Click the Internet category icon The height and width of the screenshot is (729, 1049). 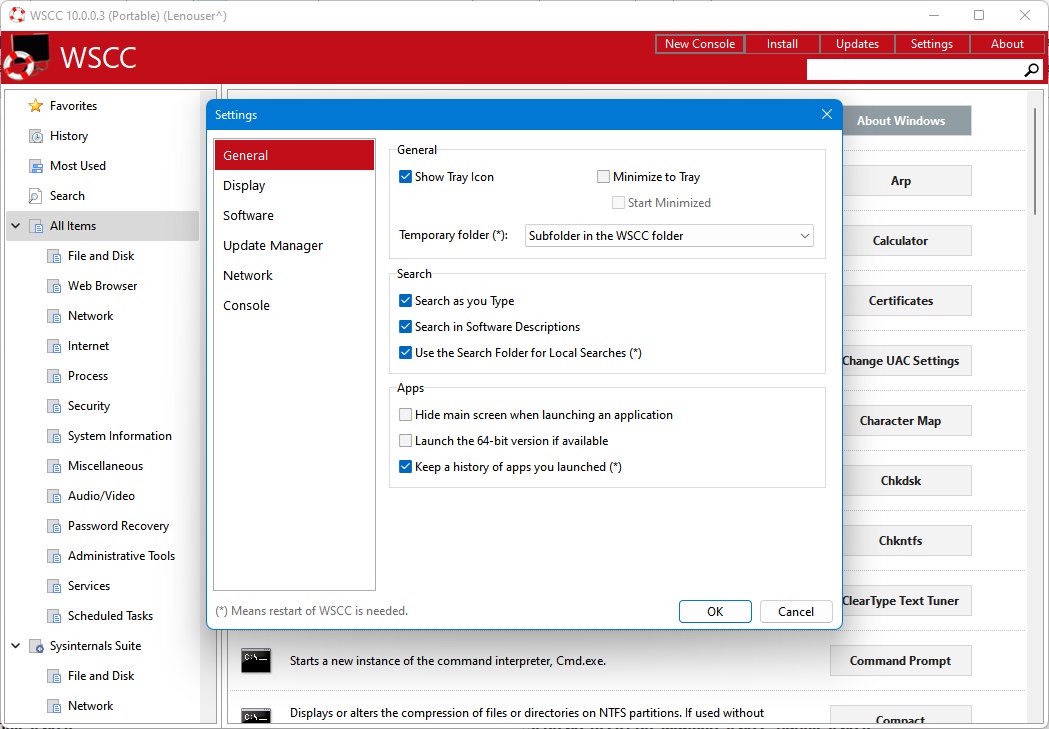tap(54, 346)
